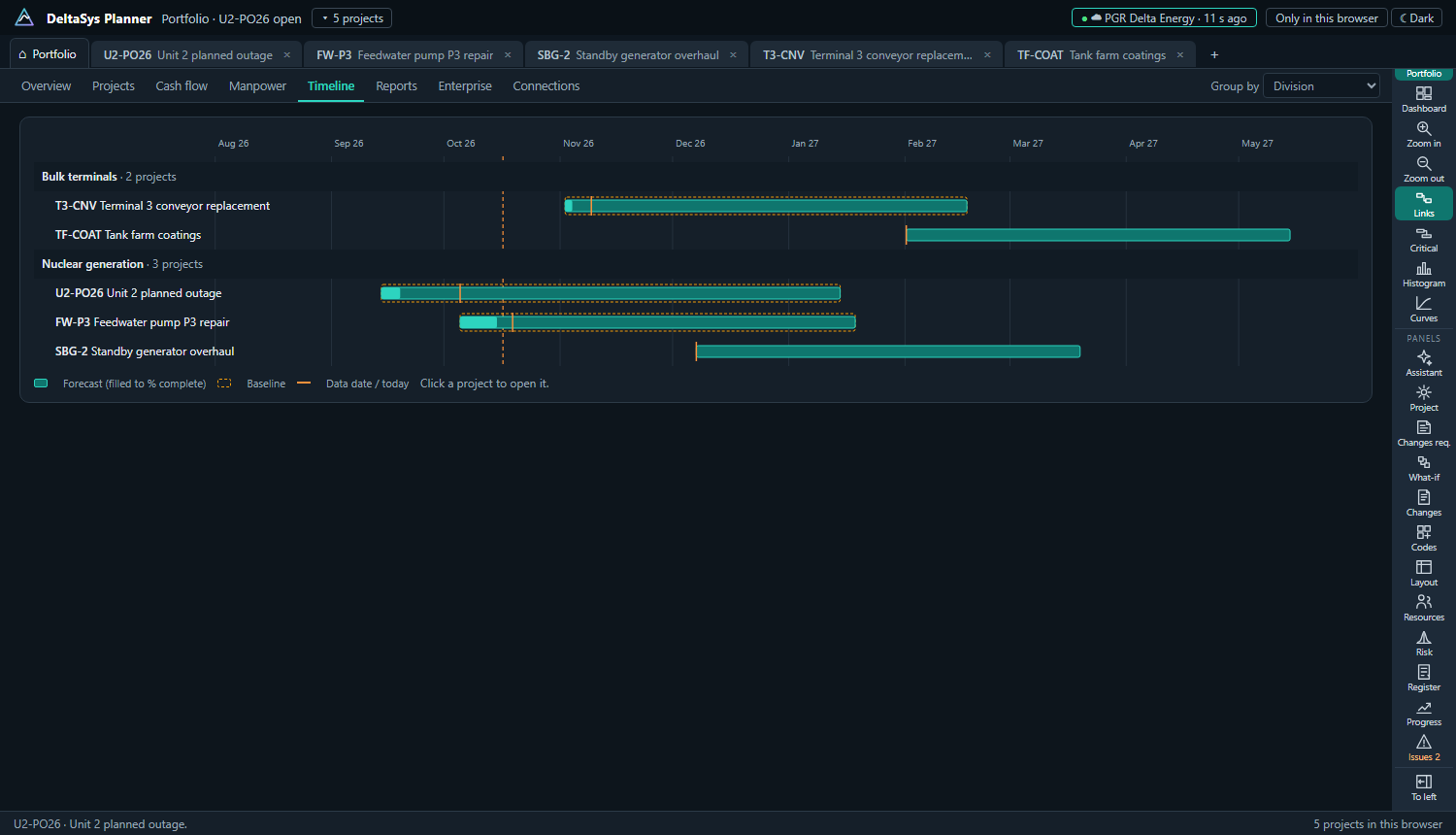The height and width of the screenshot is (835, 1456).
Task: Go to the Portfolio home tab
Action: [48, 54]
